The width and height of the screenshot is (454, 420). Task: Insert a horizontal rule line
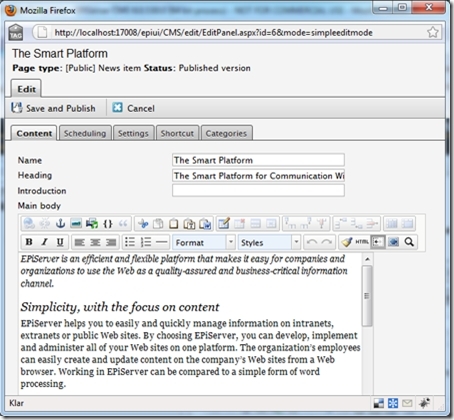pyautogui.click(x=161, y=242)
